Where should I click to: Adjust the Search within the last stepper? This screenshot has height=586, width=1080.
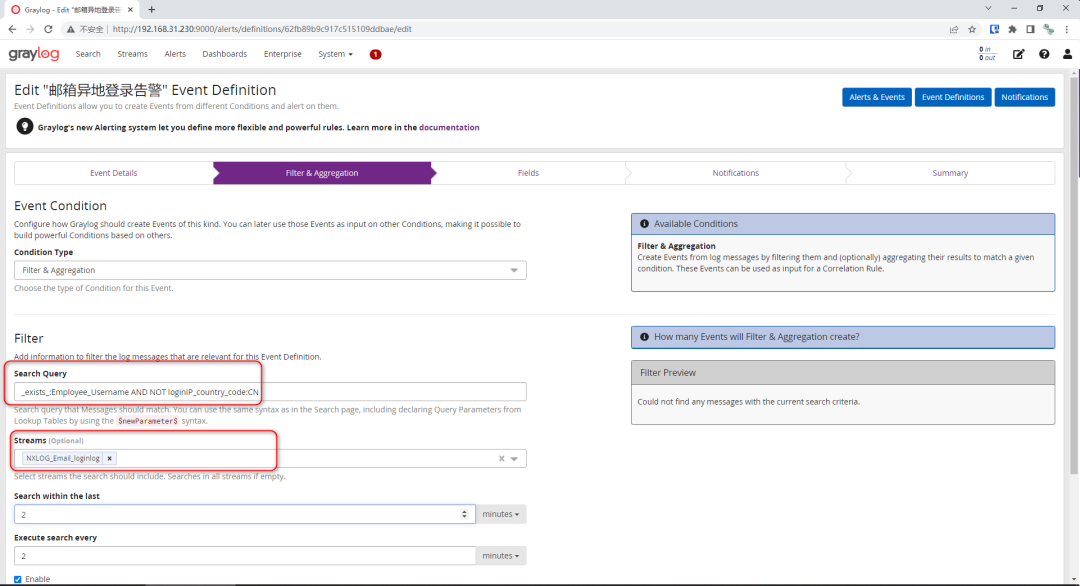464,514
